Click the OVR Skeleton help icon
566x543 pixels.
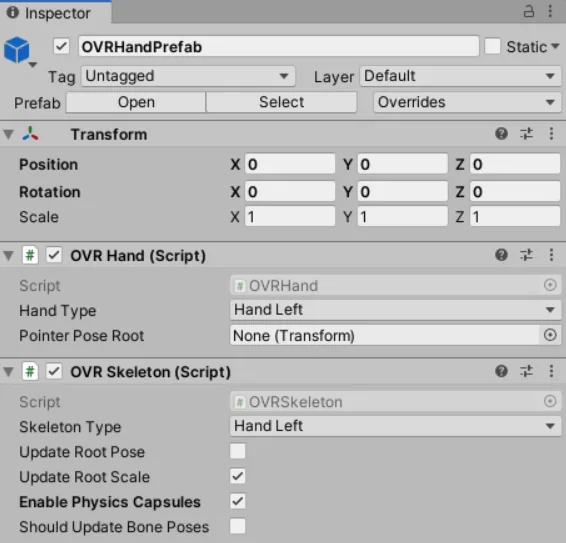501,371
